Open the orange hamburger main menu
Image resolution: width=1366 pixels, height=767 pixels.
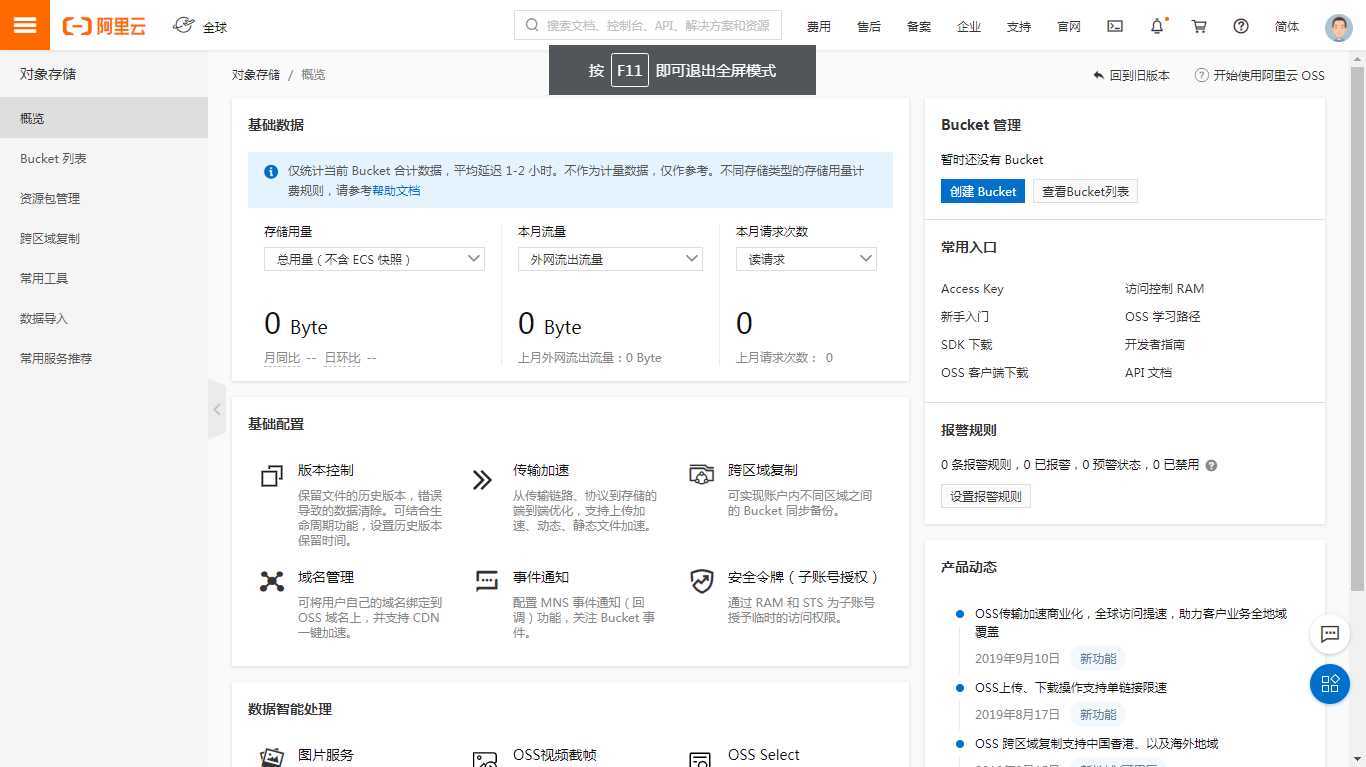click(x=25, y=25)
